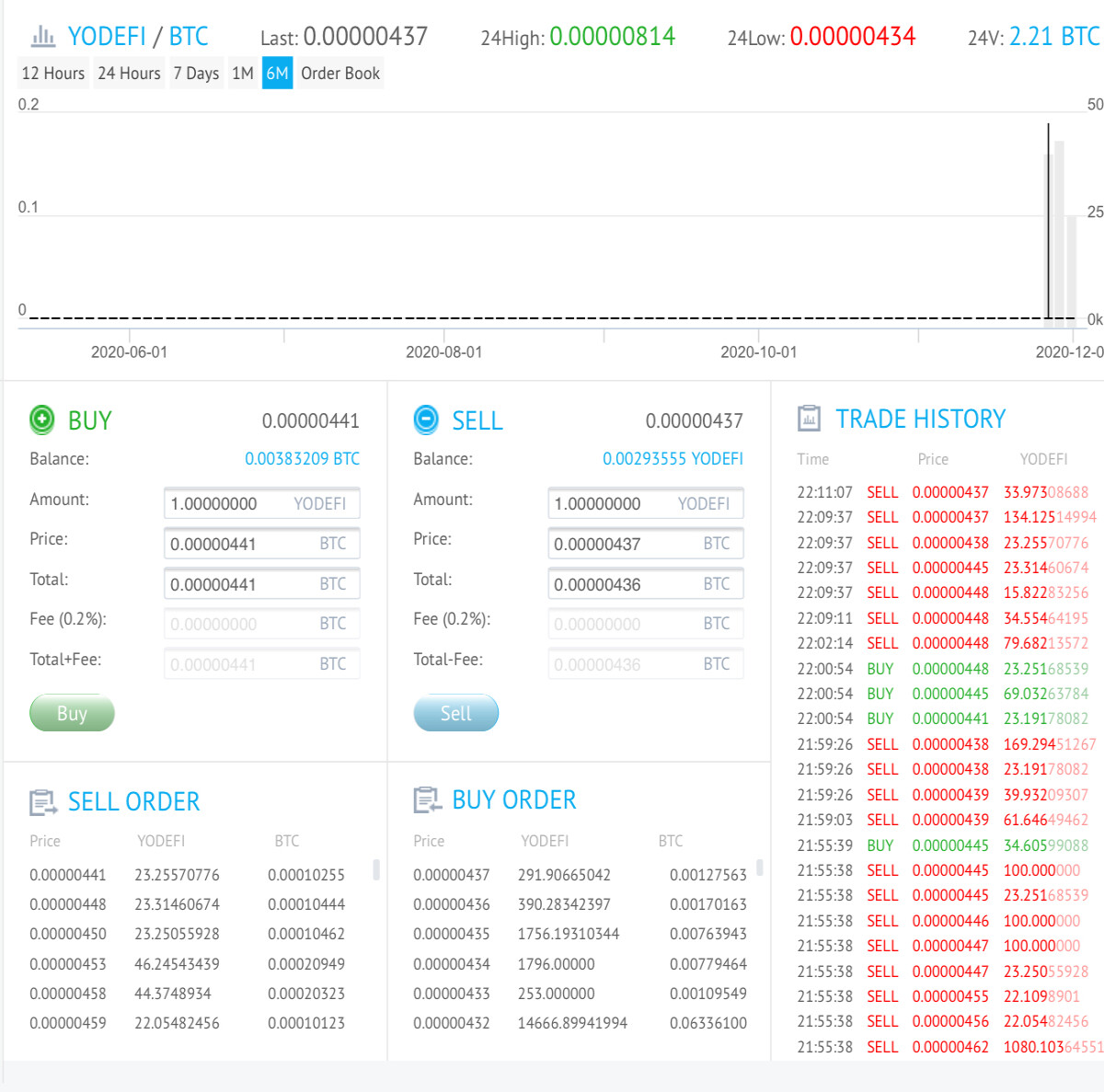The height and width of the screenshot is (1092, 1104).
Task: Select buy order with amount 390.28342397
Action: point(580,904)
